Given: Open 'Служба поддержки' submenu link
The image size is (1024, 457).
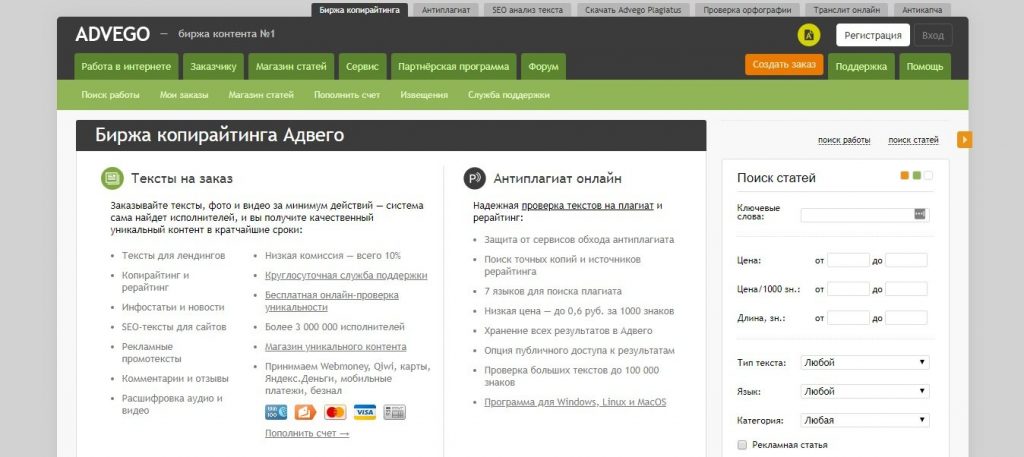Looking at the screenshot, I should pos(509,95).
